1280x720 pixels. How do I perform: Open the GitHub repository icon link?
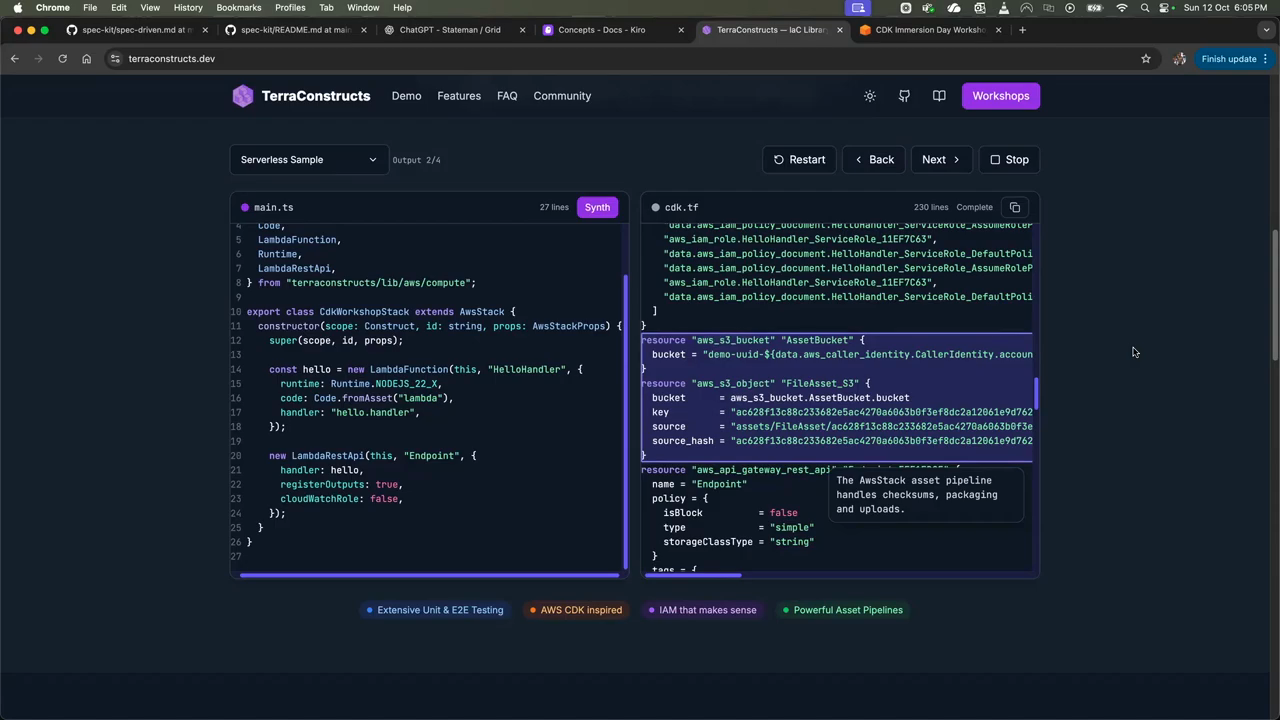pos(904,96)
